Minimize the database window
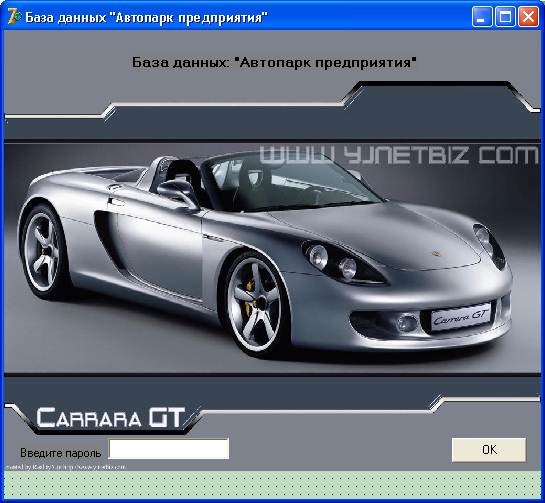 click(x=481, y=17)
